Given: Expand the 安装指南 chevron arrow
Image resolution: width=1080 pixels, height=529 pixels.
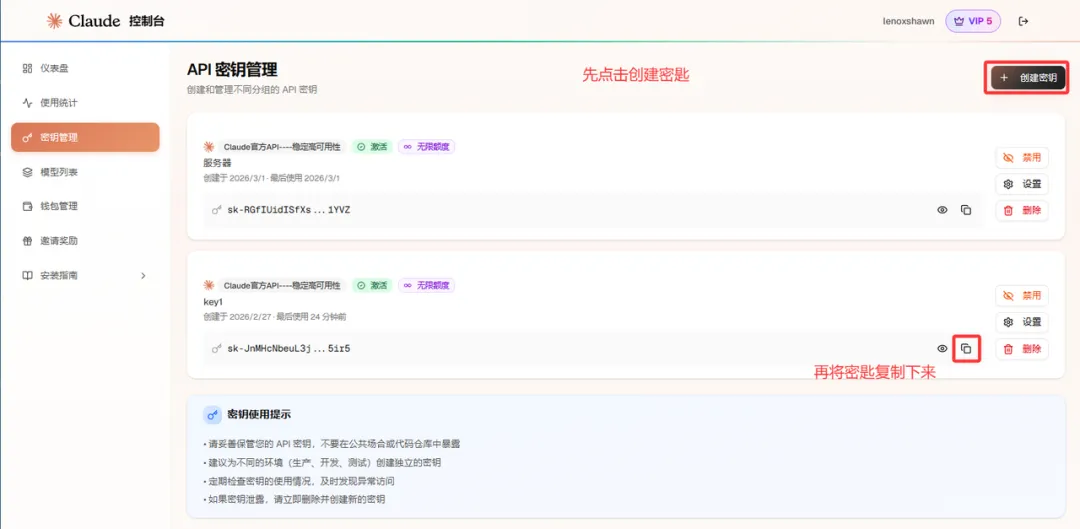Looking at the screenshot, I should pos(143,276).
